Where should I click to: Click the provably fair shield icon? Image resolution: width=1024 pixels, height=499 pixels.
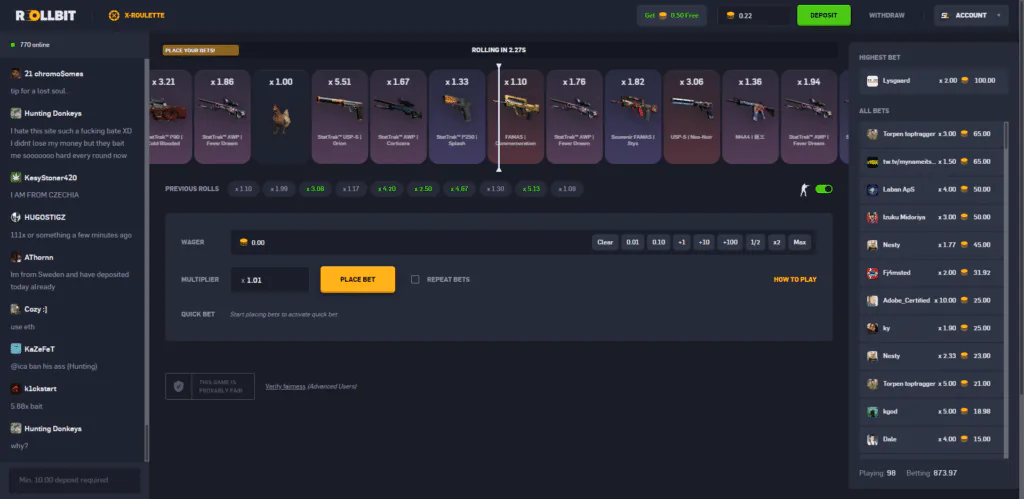[x=178, y=386]
